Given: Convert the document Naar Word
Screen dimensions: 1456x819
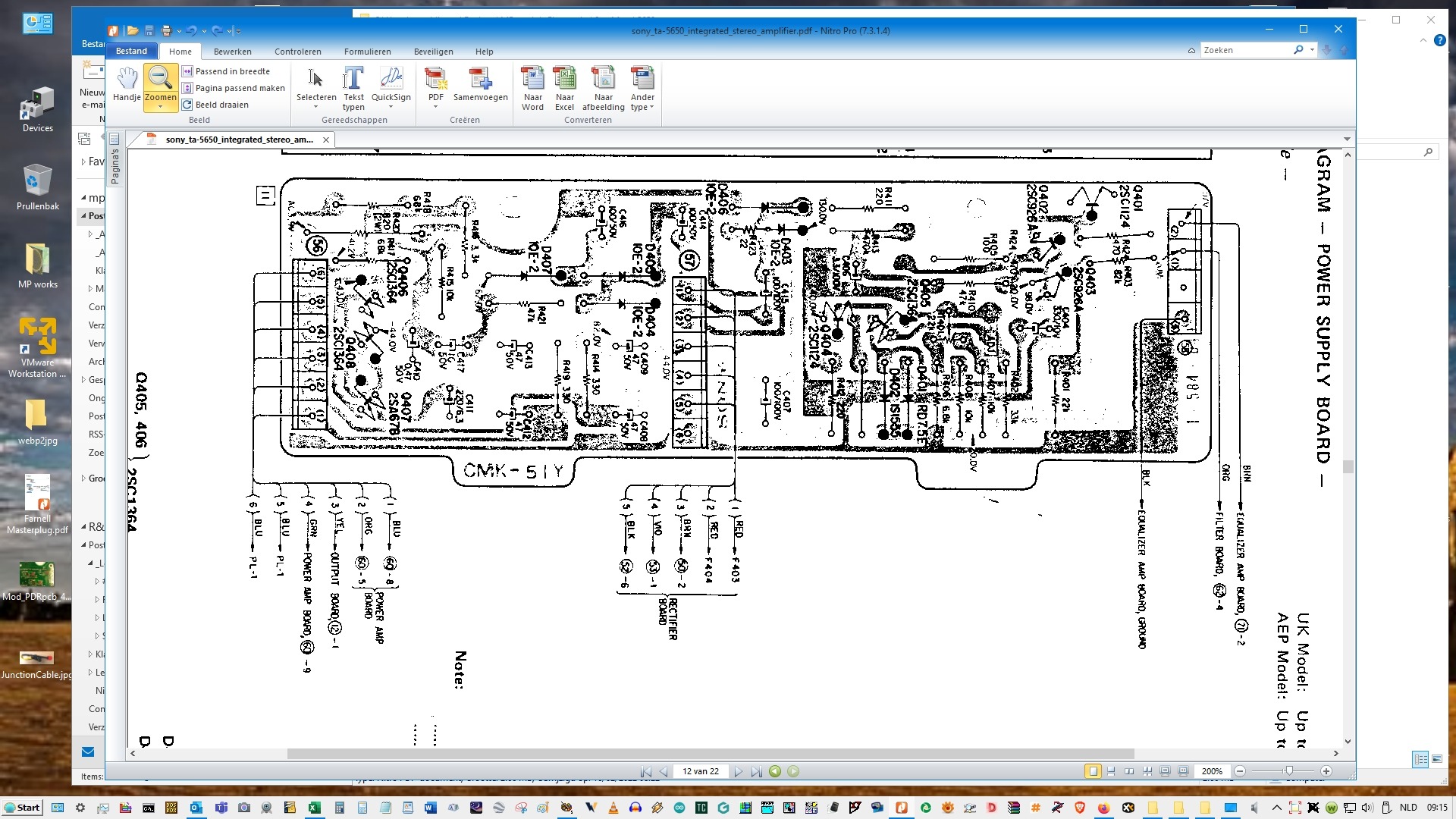Looking at the screenshot, I should pos(532,88).
